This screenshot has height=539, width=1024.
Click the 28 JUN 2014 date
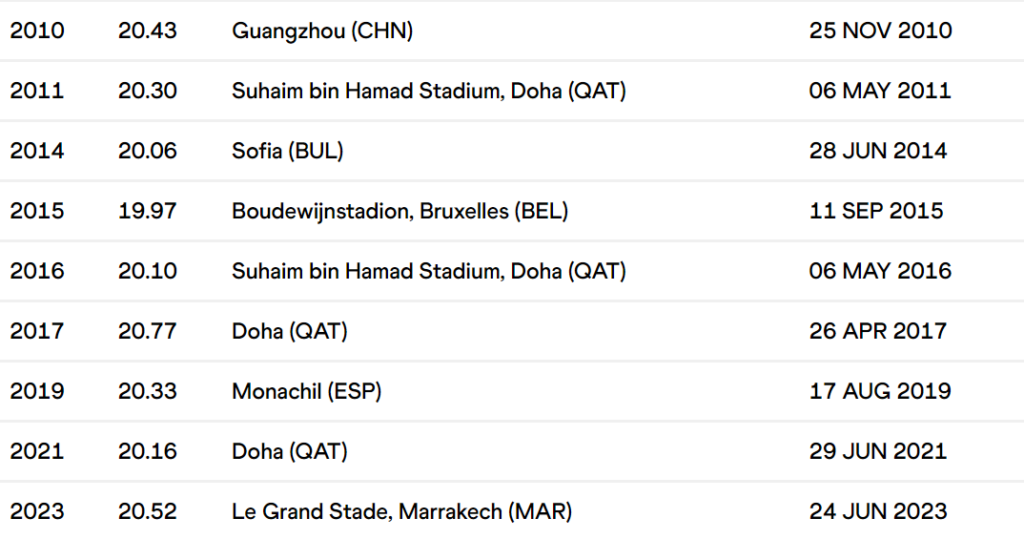tap(878, 151)
